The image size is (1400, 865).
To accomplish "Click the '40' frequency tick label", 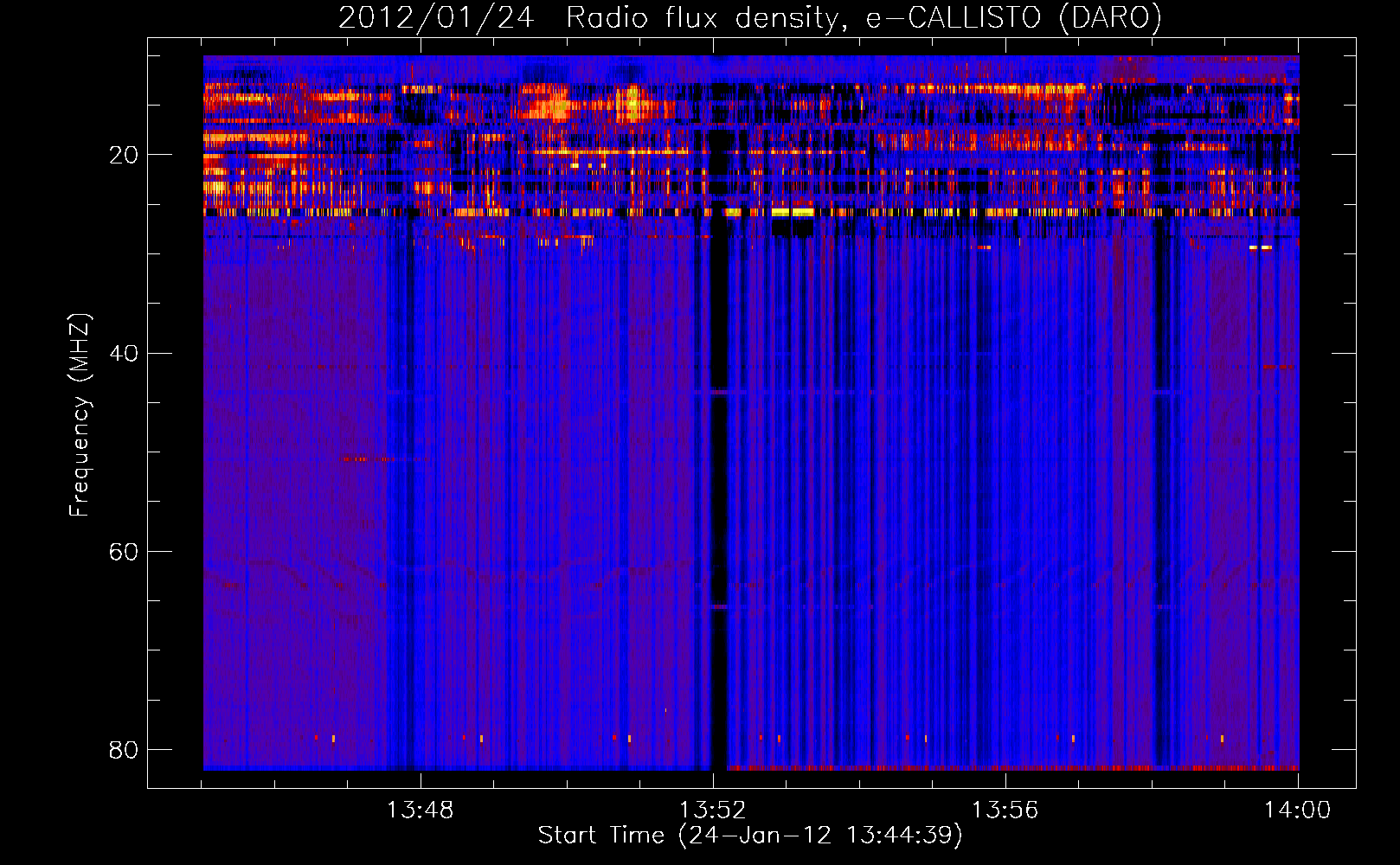I will (124, 353).
